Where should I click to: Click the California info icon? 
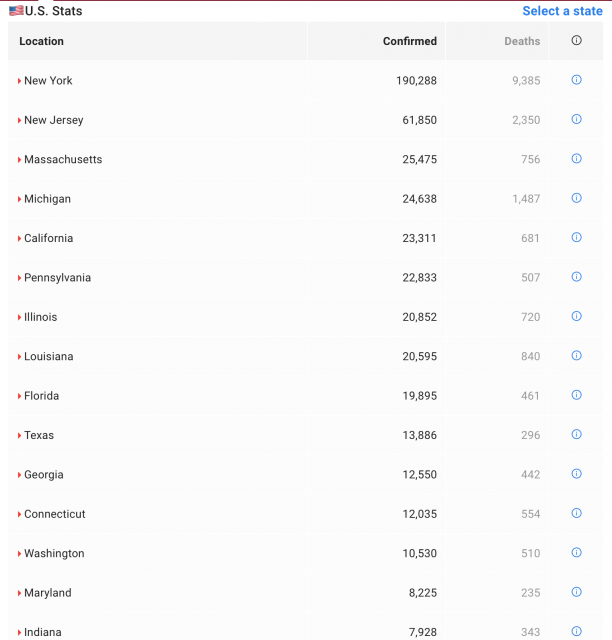pos(576,238)
